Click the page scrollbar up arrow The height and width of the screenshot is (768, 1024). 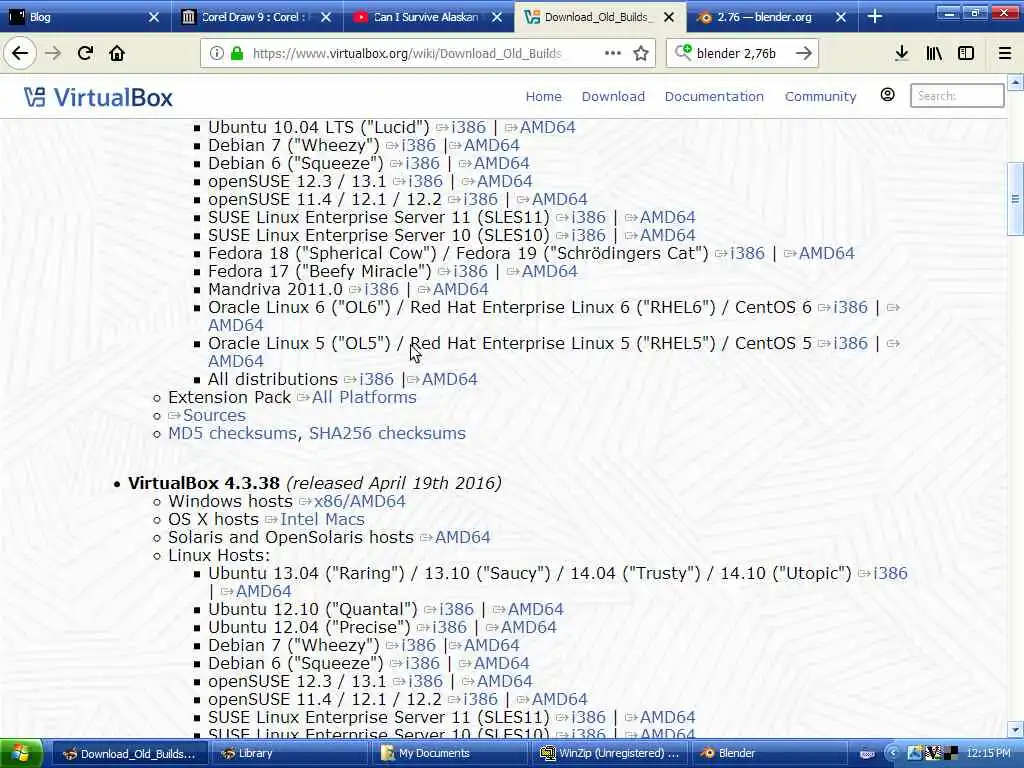pyautogui.click(x=1016, y=83)
